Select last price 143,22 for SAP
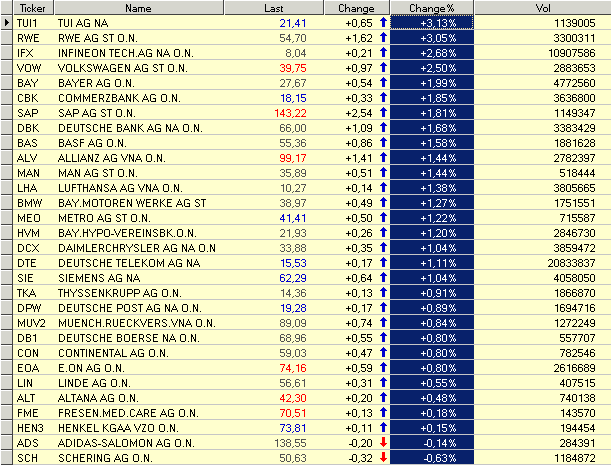The image size is (611, 465). point(290,113)
